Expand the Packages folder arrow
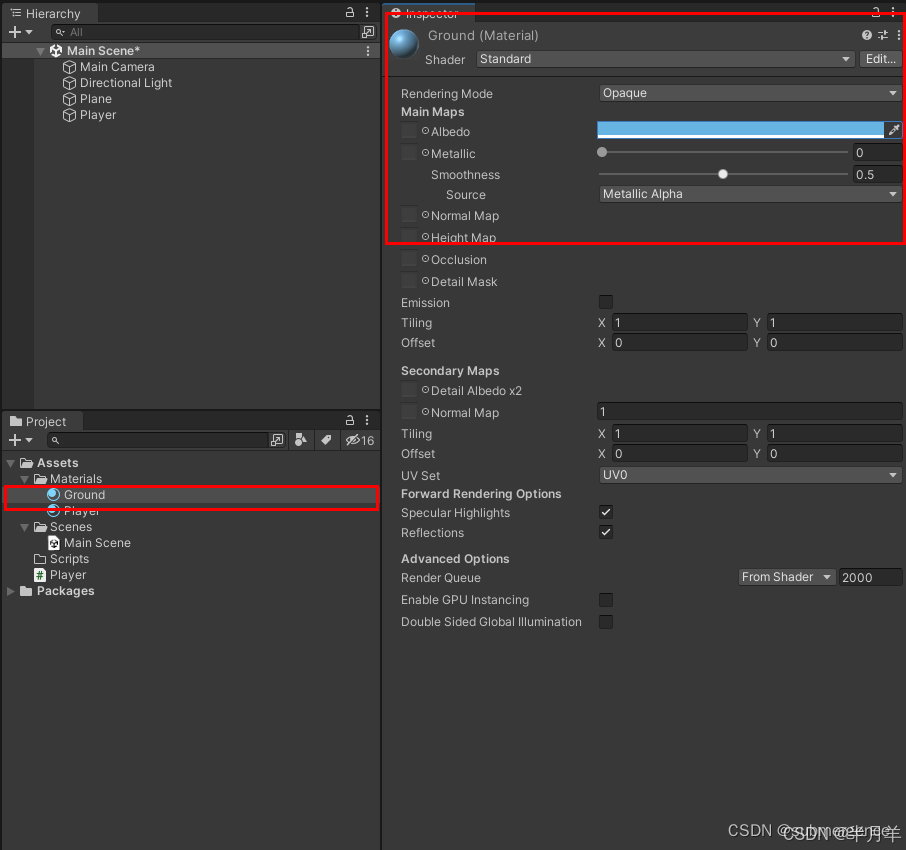906x850 pixels. click(x=10, y=591)
